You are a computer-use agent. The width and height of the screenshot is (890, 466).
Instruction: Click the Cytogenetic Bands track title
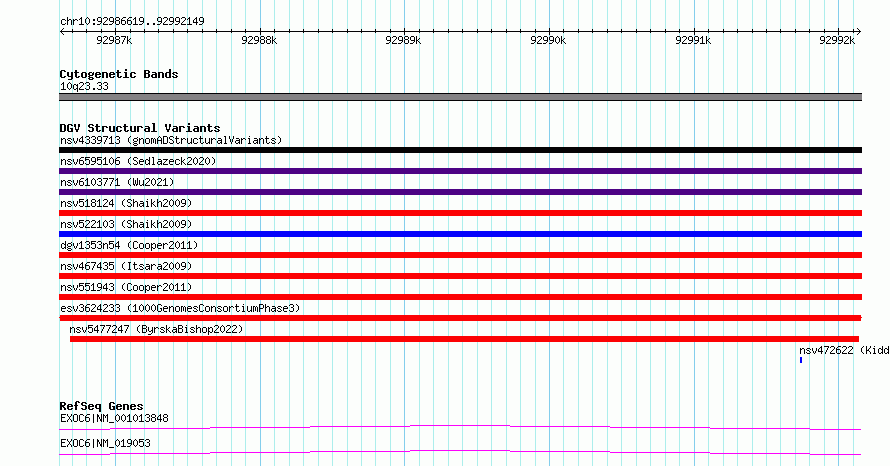point(119,74)
